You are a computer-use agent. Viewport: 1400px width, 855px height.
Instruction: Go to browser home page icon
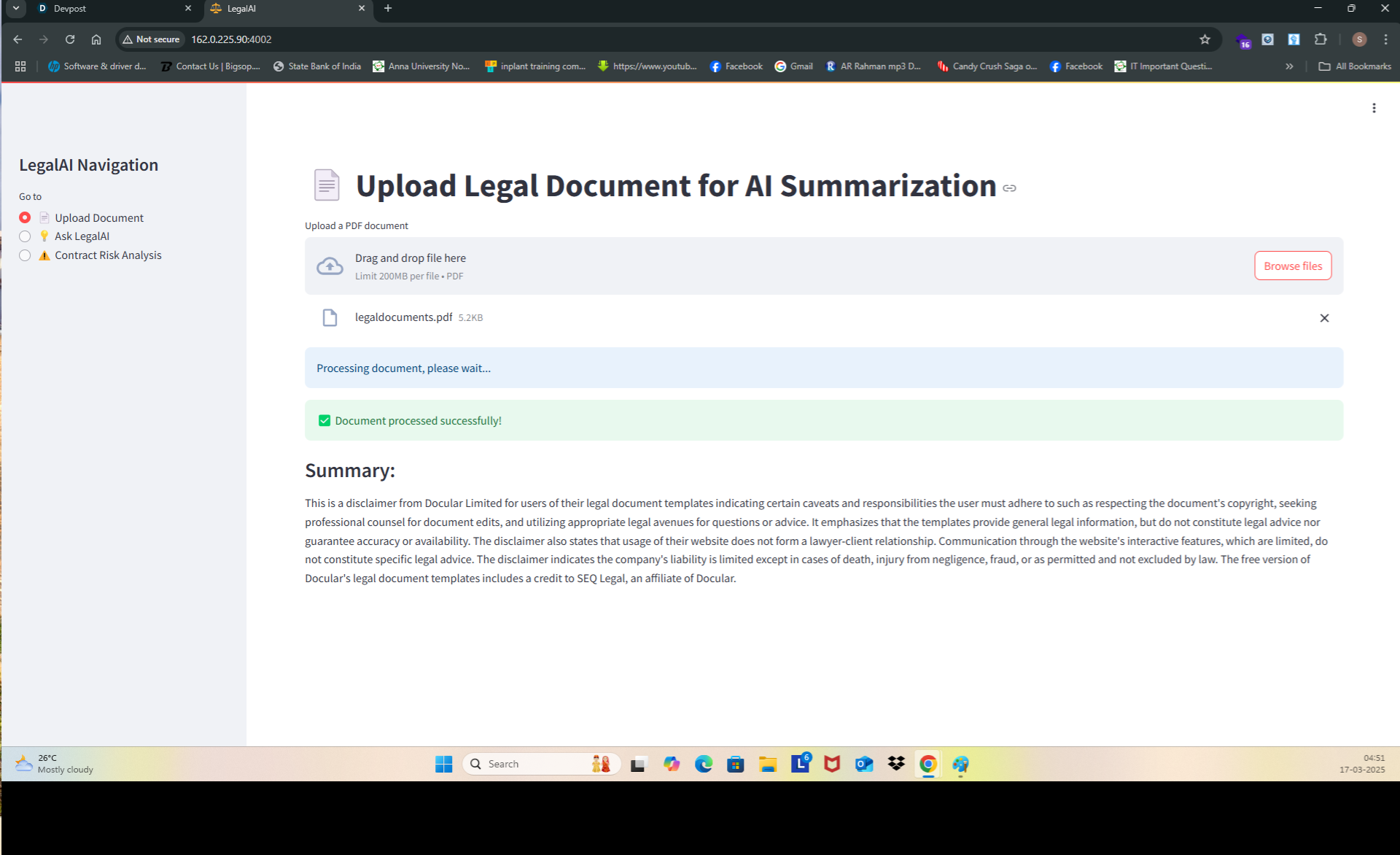96,39
